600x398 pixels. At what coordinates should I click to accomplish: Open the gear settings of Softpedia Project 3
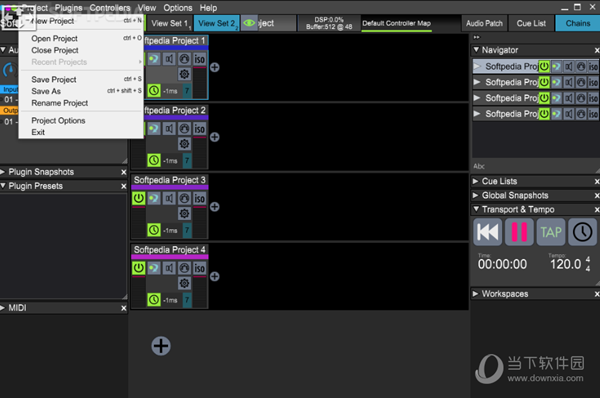click(x=184, y=213)
